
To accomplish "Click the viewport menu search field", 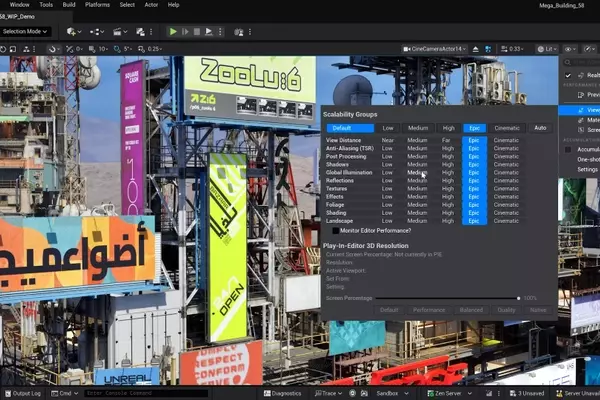I will click(x=582, y=62).
